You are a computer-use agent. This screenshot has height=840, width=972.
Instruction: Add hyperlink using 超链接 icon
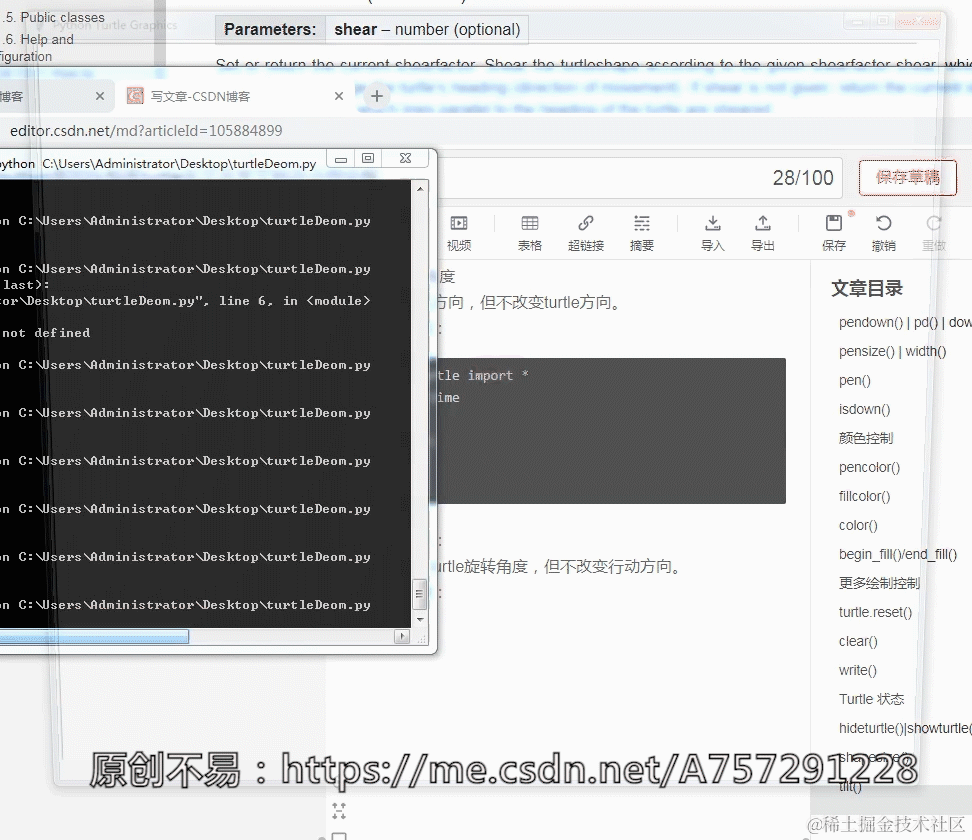coord(586,232)
